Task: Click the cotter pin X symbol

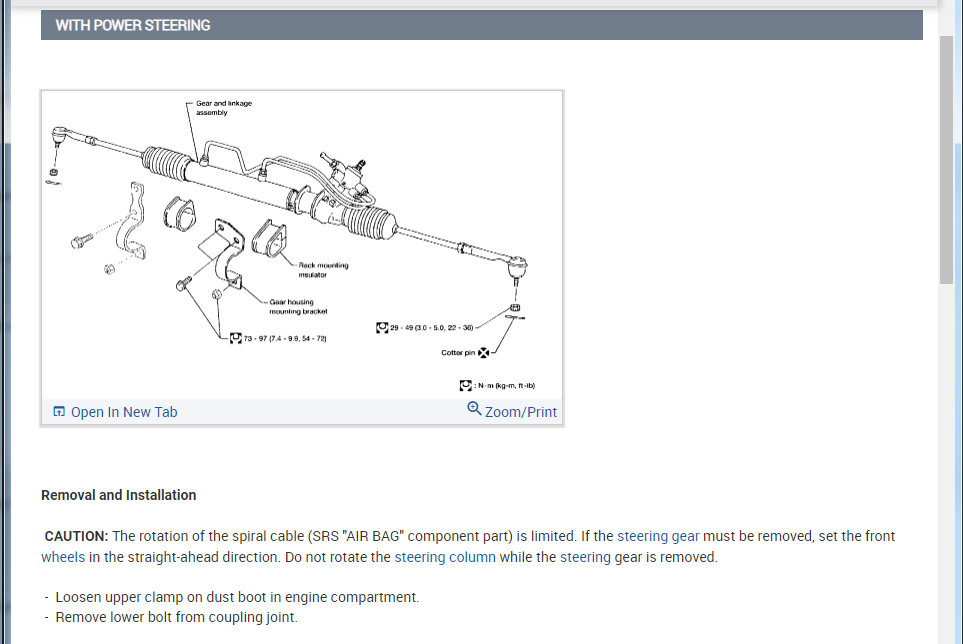Action: tap(484, 352)
